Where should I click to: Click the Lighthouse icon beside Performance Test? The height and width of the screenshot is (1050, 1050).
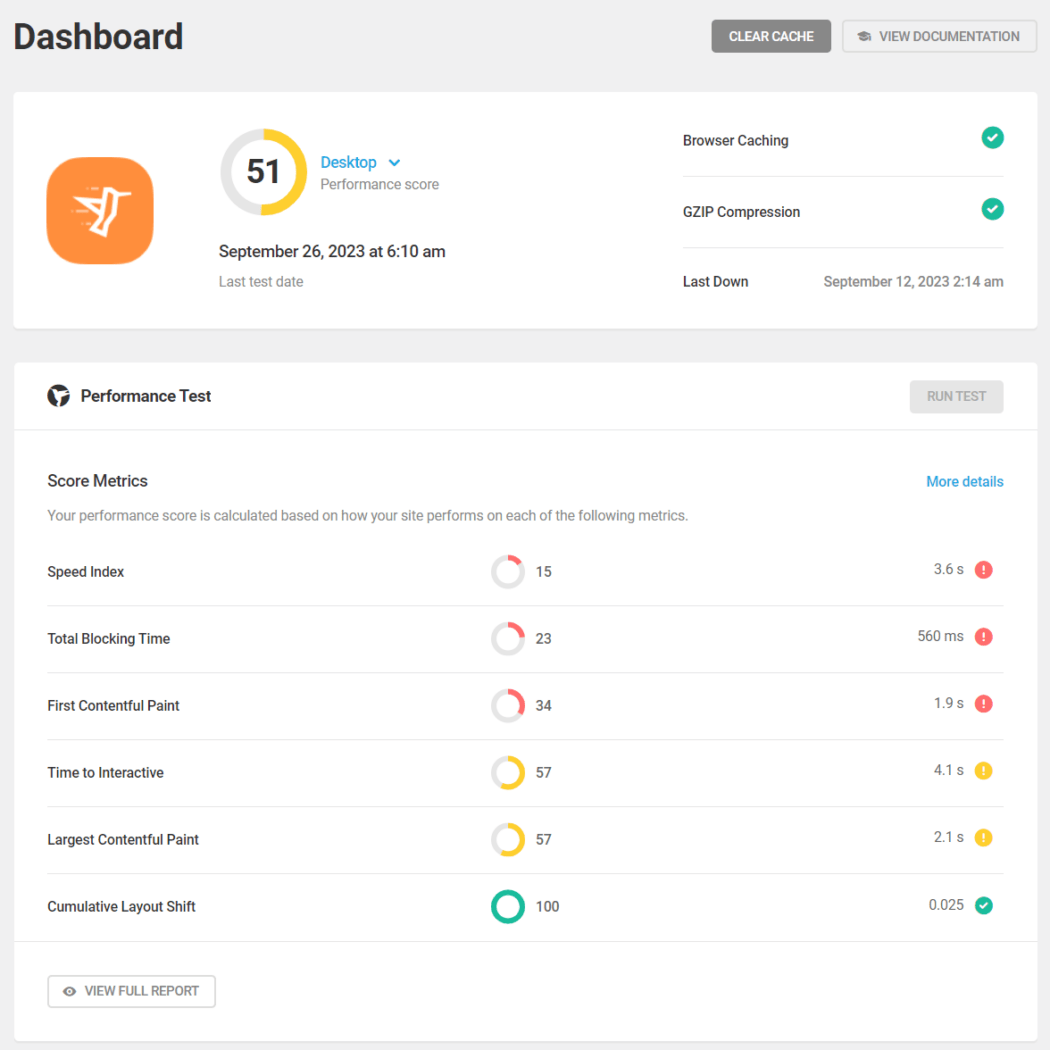click(59, 395)
